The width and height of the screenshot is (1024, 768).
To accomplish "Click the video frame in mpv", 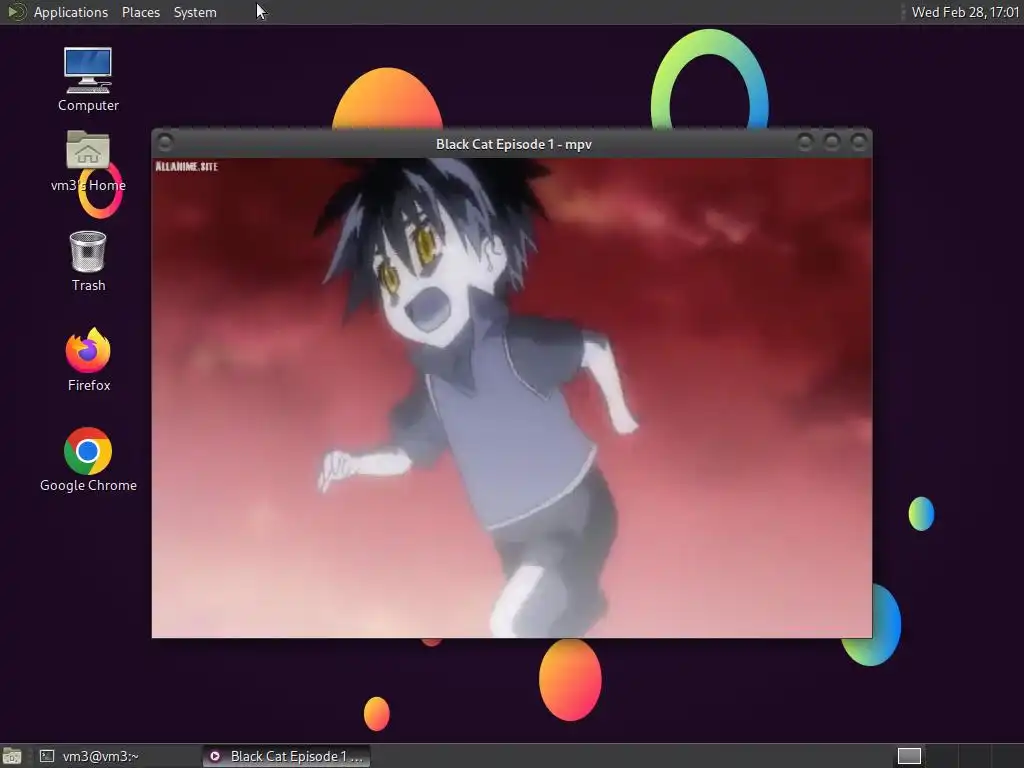I will pyautogui.click(x=511, y=398).
